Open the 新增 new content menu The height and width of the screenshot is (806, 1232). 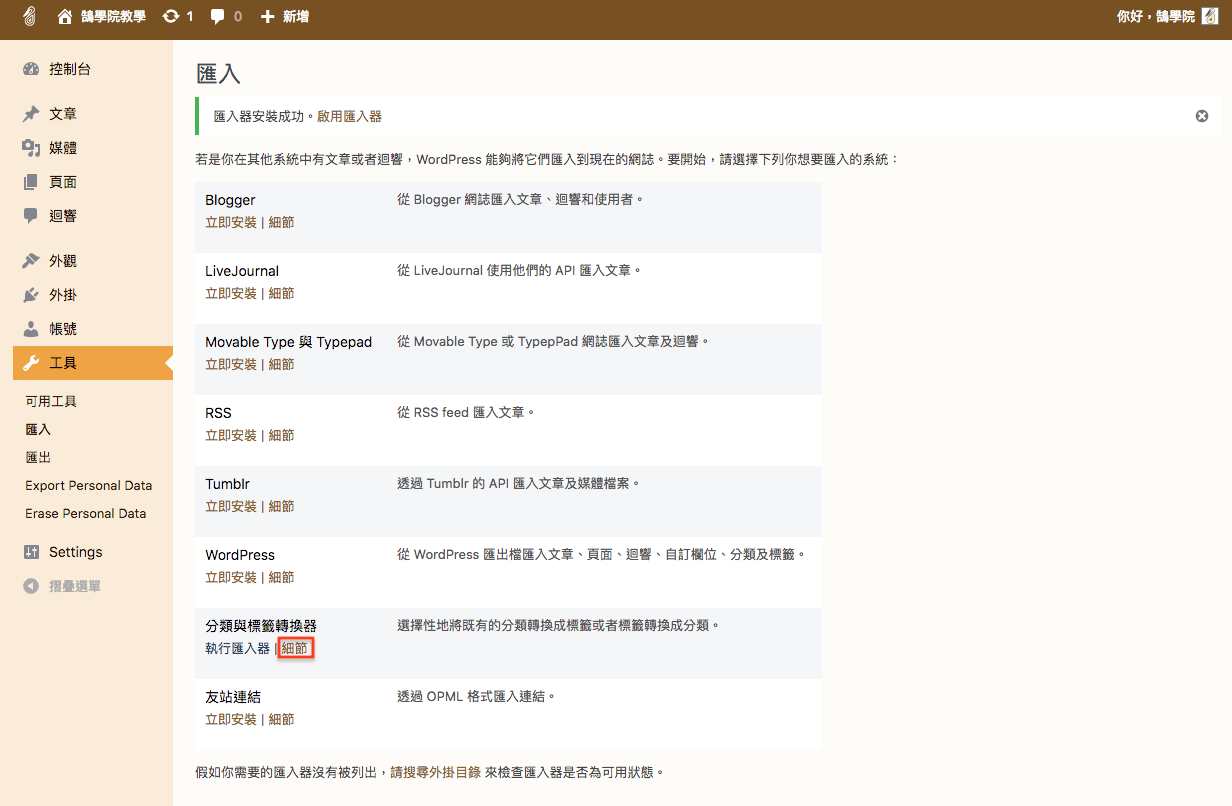pos(284,16)
